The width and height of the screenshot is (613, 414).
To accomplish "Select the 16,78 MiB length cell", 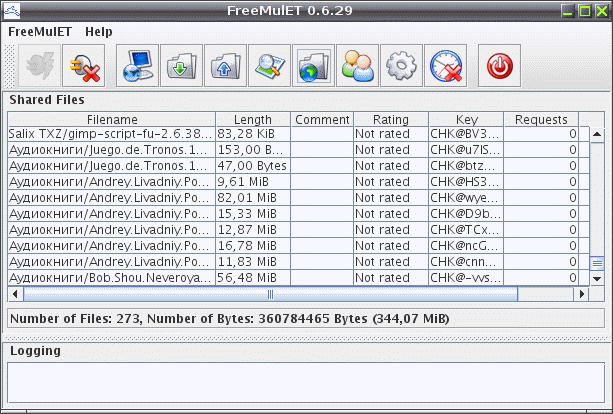I will 253,246.
